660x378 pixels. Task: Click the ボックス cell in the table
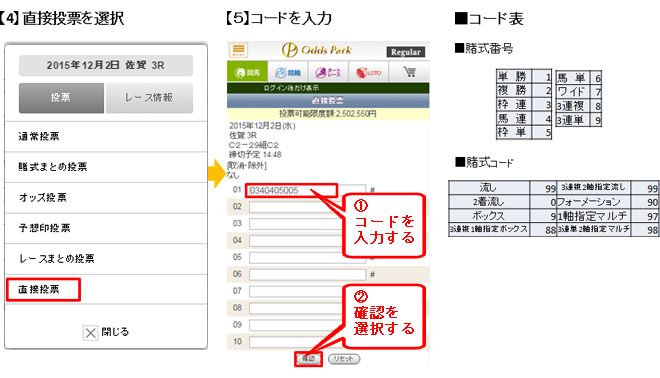tap(489, 216)
